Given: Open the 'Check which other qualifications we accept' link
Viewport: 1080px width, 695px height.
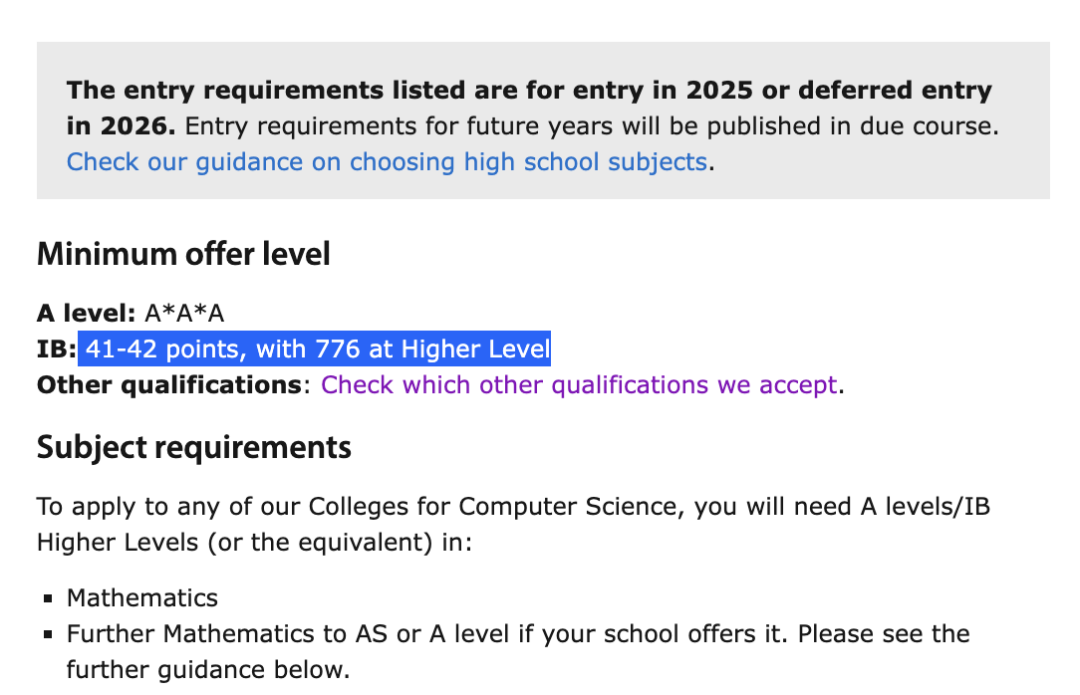Looking at the screenshot, I should pos(579,384).
